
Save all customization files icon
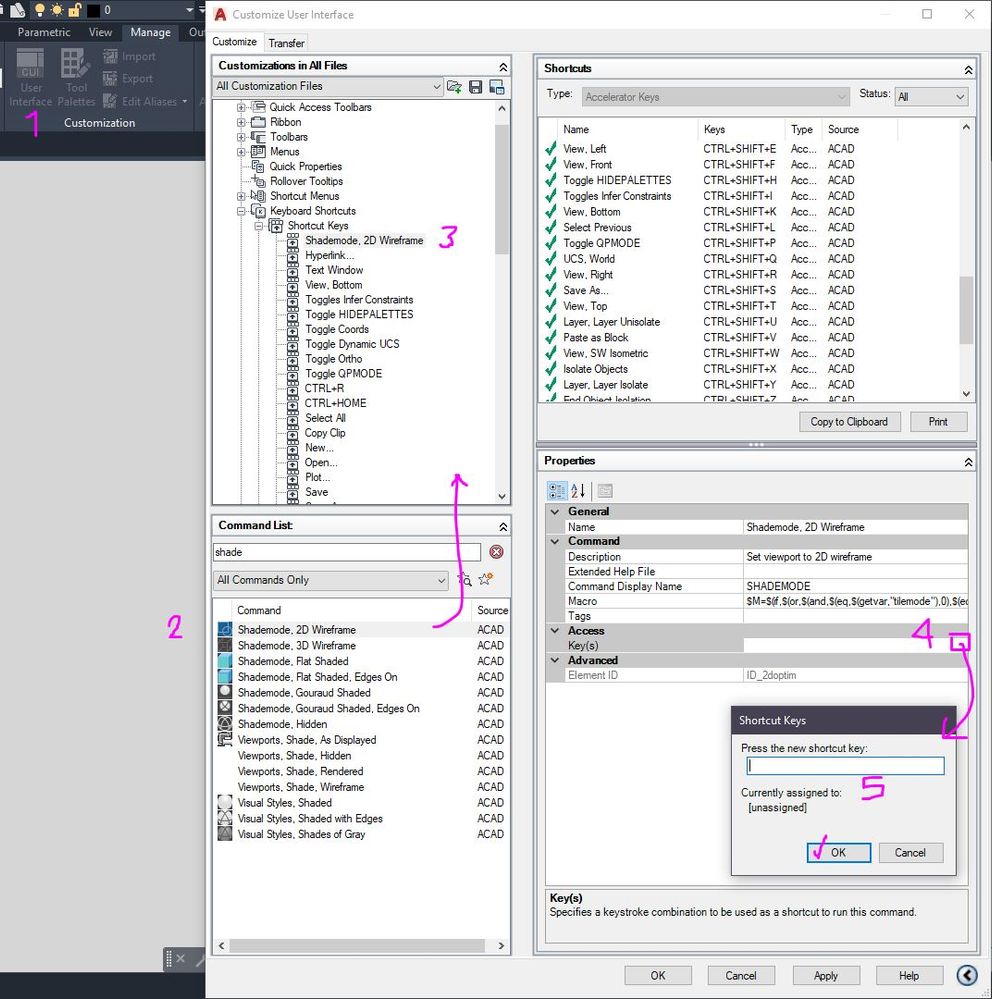tap(475, 87)
